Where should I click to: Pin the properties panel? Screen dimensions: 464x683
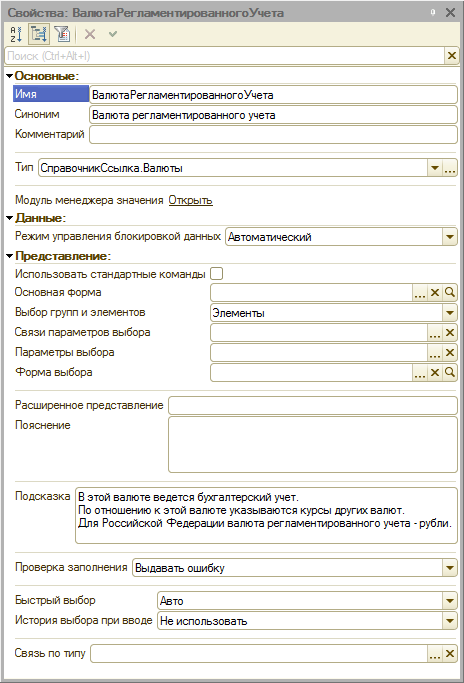(433, 12)
